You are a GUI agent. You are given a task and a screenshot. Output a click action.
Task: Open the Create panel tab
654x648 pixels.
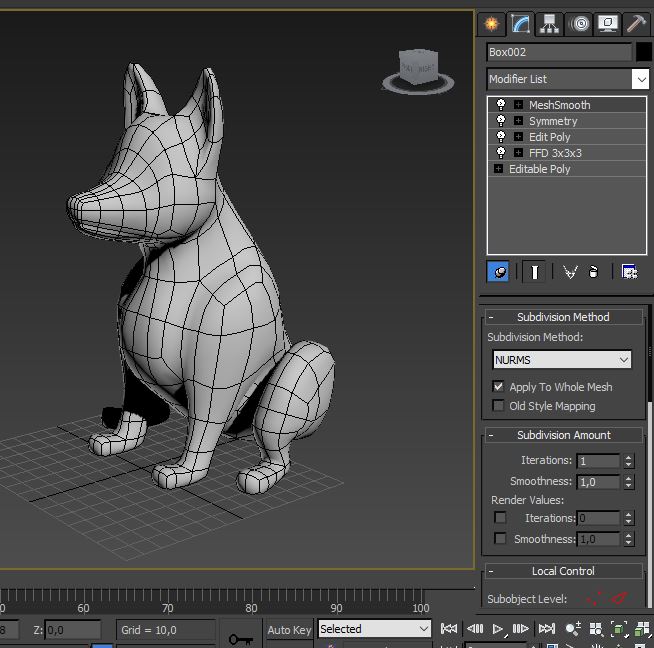[x=491, y=23]
